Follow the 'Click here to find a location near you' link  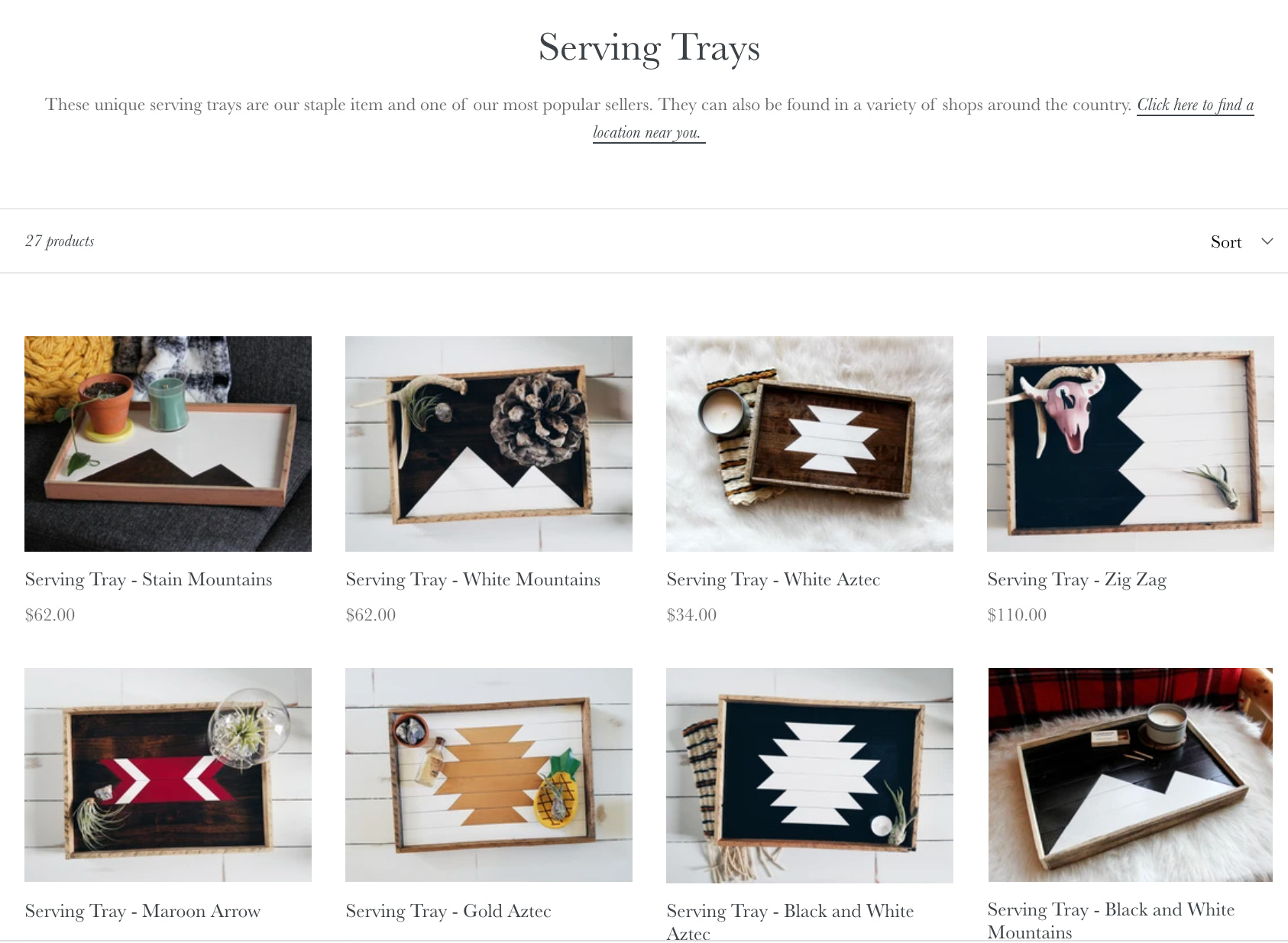(x=923, y=118)
